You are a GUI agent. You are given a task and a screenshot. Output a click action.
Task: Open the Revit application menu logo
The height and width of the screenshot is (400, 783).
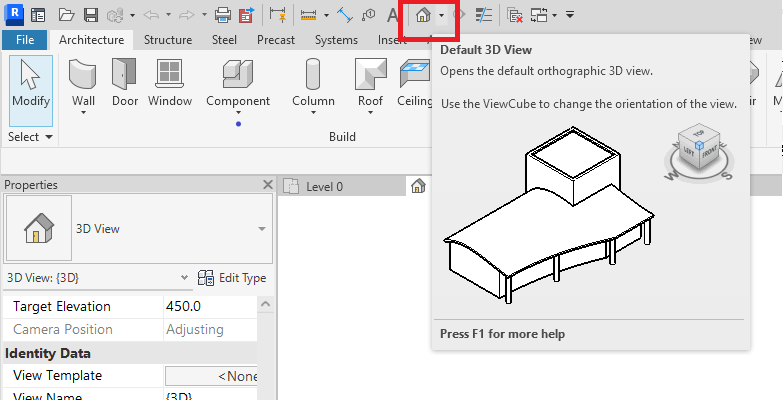coord(14,14)
